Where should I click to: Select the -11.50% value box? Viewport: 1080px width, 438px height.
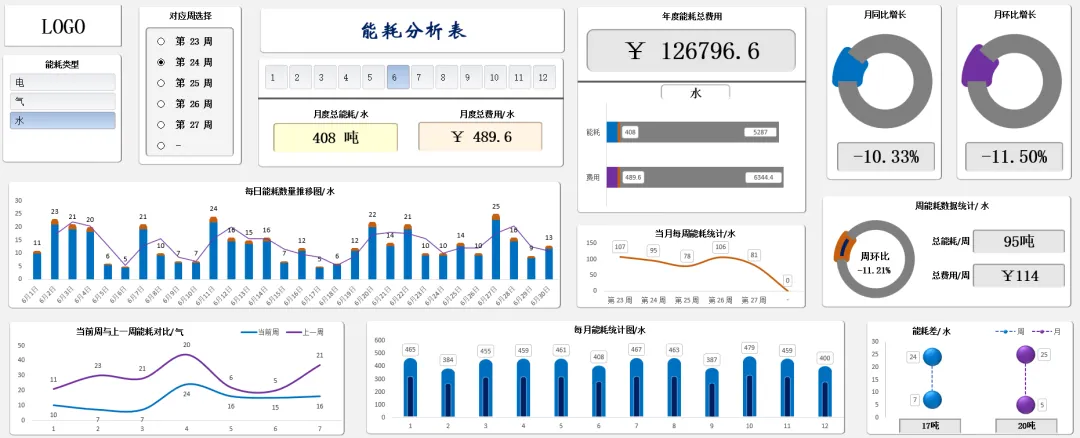click(1014, 157)
